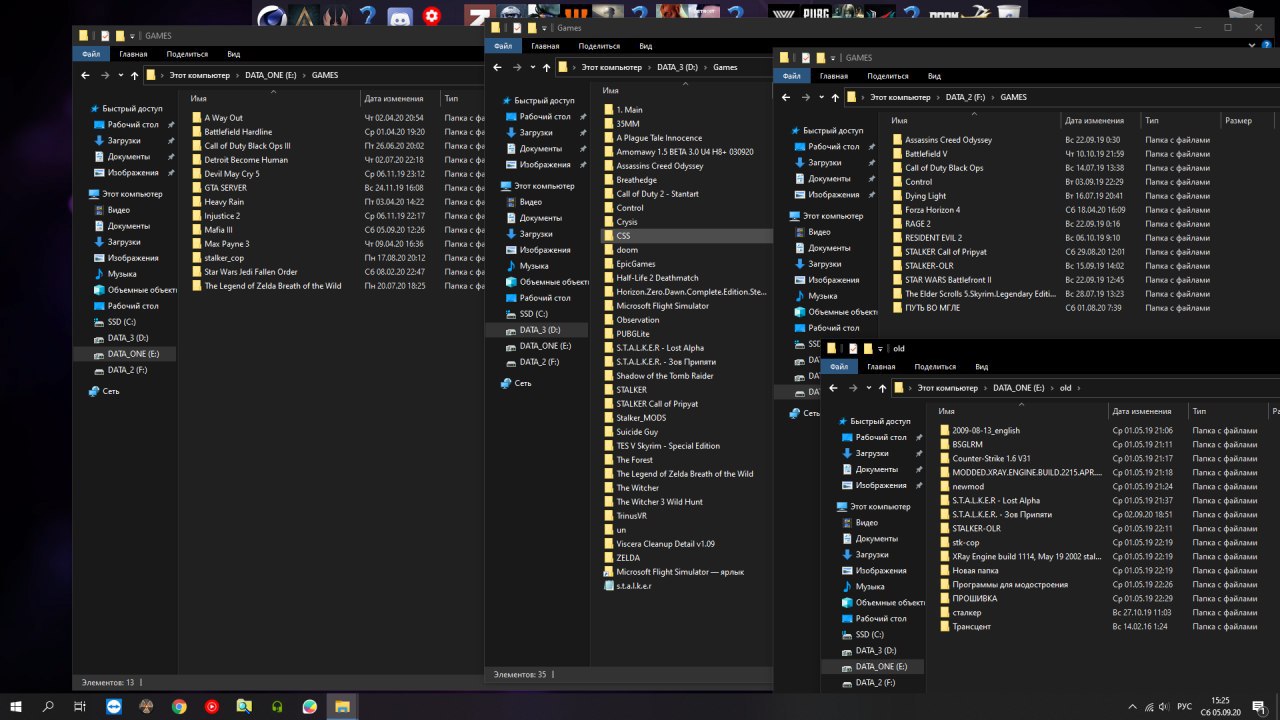Click the Up arrow in the E: GAMES window

(134, 75)
